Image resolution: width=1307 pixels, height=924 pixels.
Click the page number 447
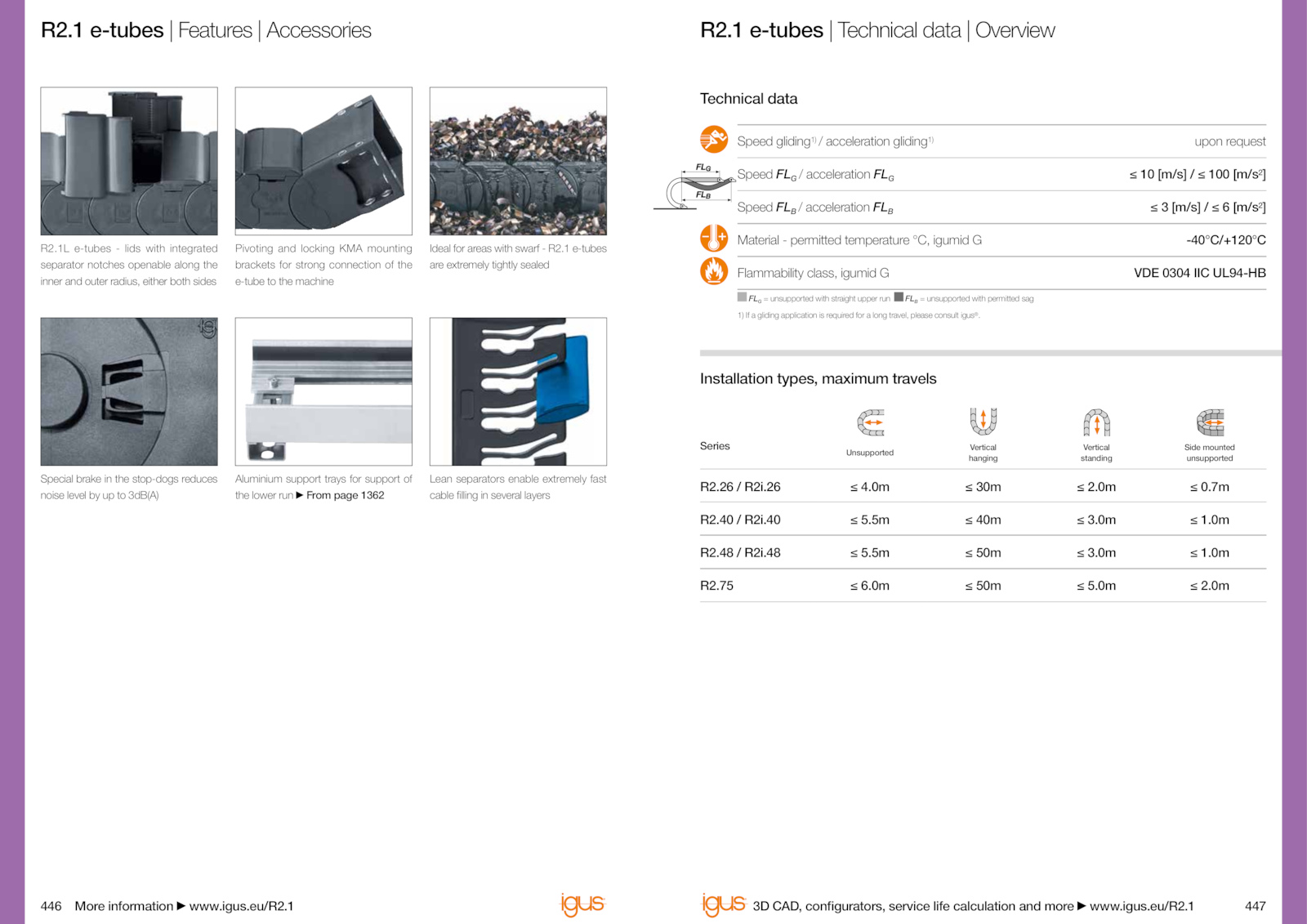tap(1256, 906)
